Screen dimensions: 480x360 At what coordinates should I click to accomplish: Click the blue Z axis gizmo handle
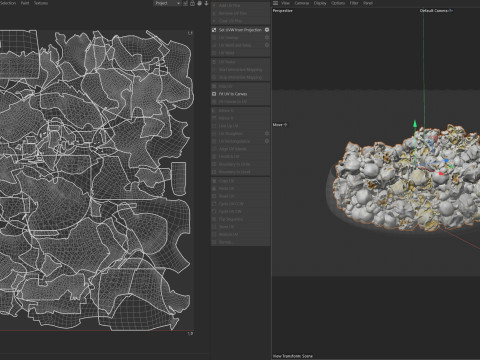point(446,161)
